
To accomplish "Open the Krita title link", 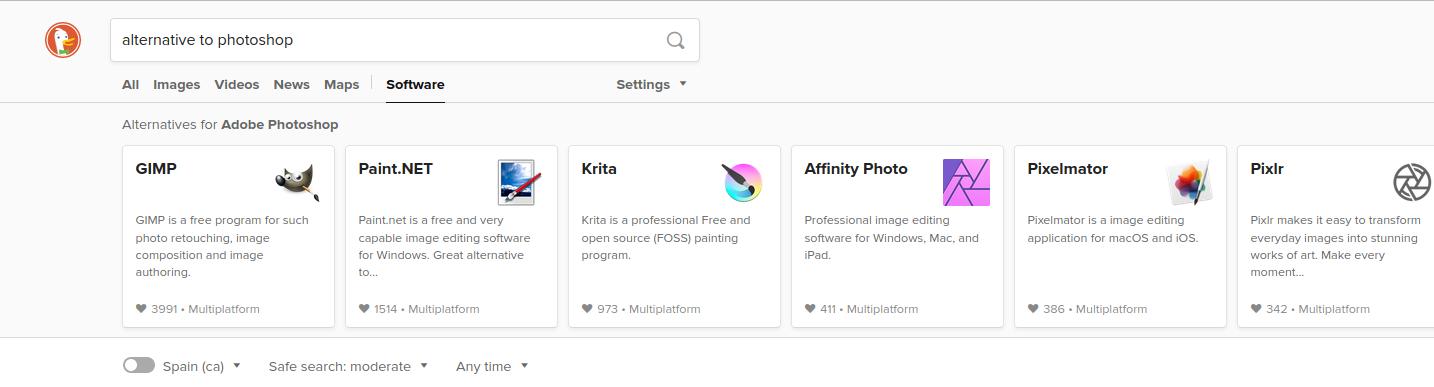I will click(599, 169).
